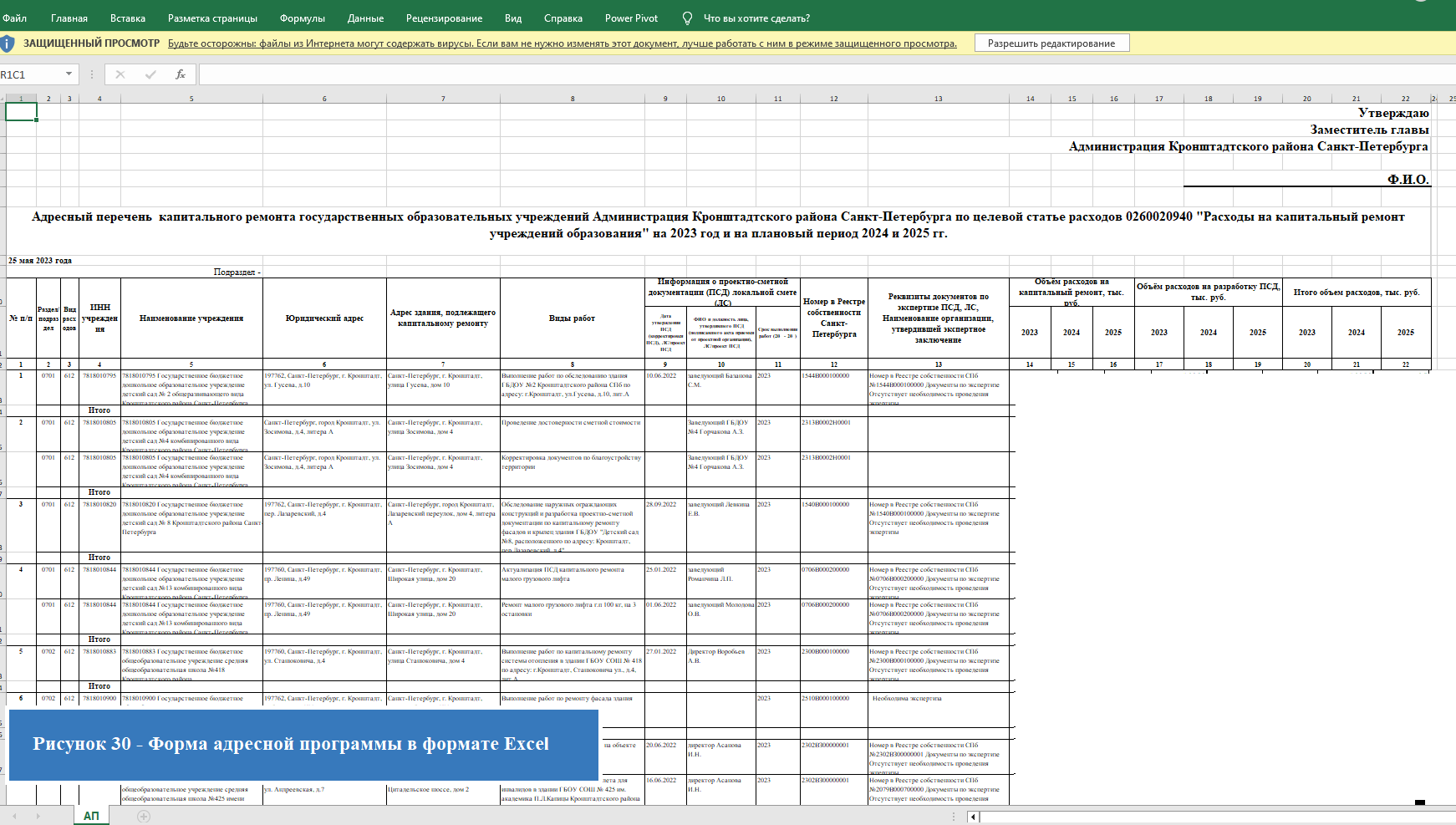Switch to the Главная ribbon tab
The image size is (1456, 825).
[69, 18]
